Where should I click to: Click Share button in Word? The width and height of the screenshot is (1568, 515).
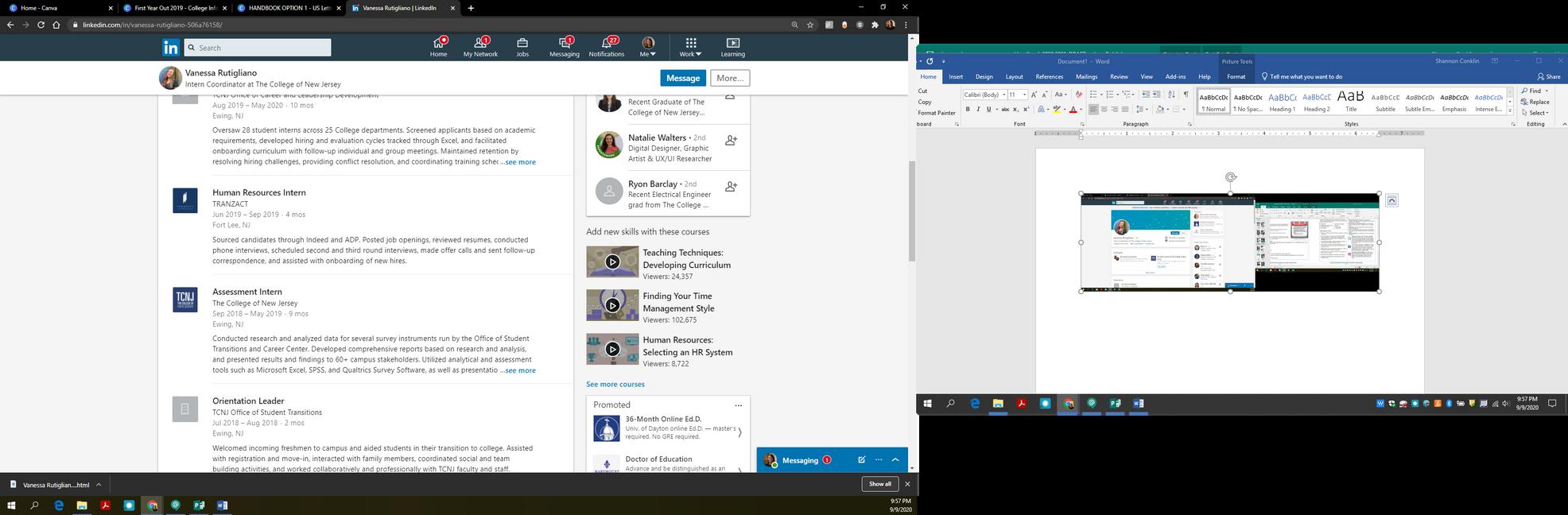point(1549,76)
